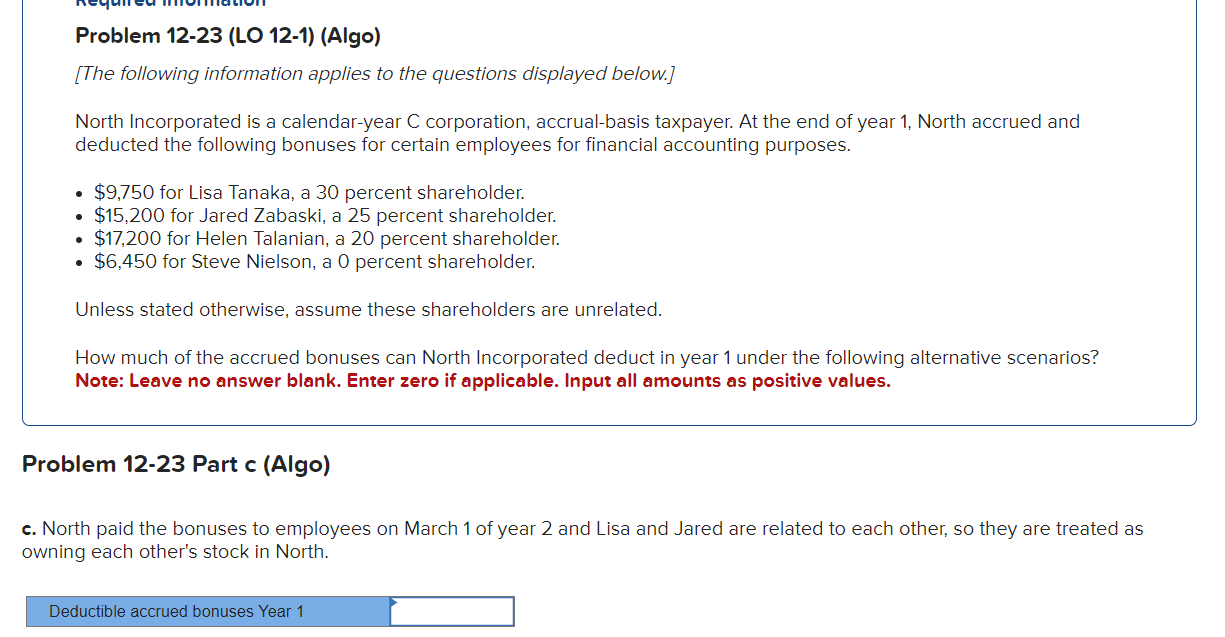
Task: Click inside the answer input field
Action: [x=452, y=611]
